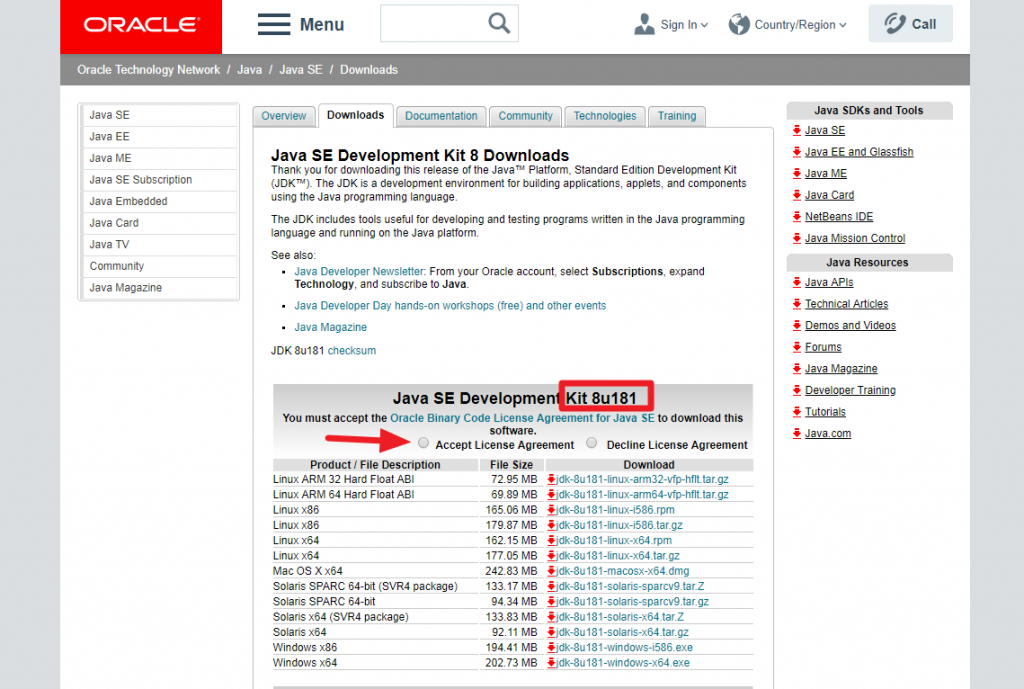Click red arrow icon beside Java SE link

797,130
